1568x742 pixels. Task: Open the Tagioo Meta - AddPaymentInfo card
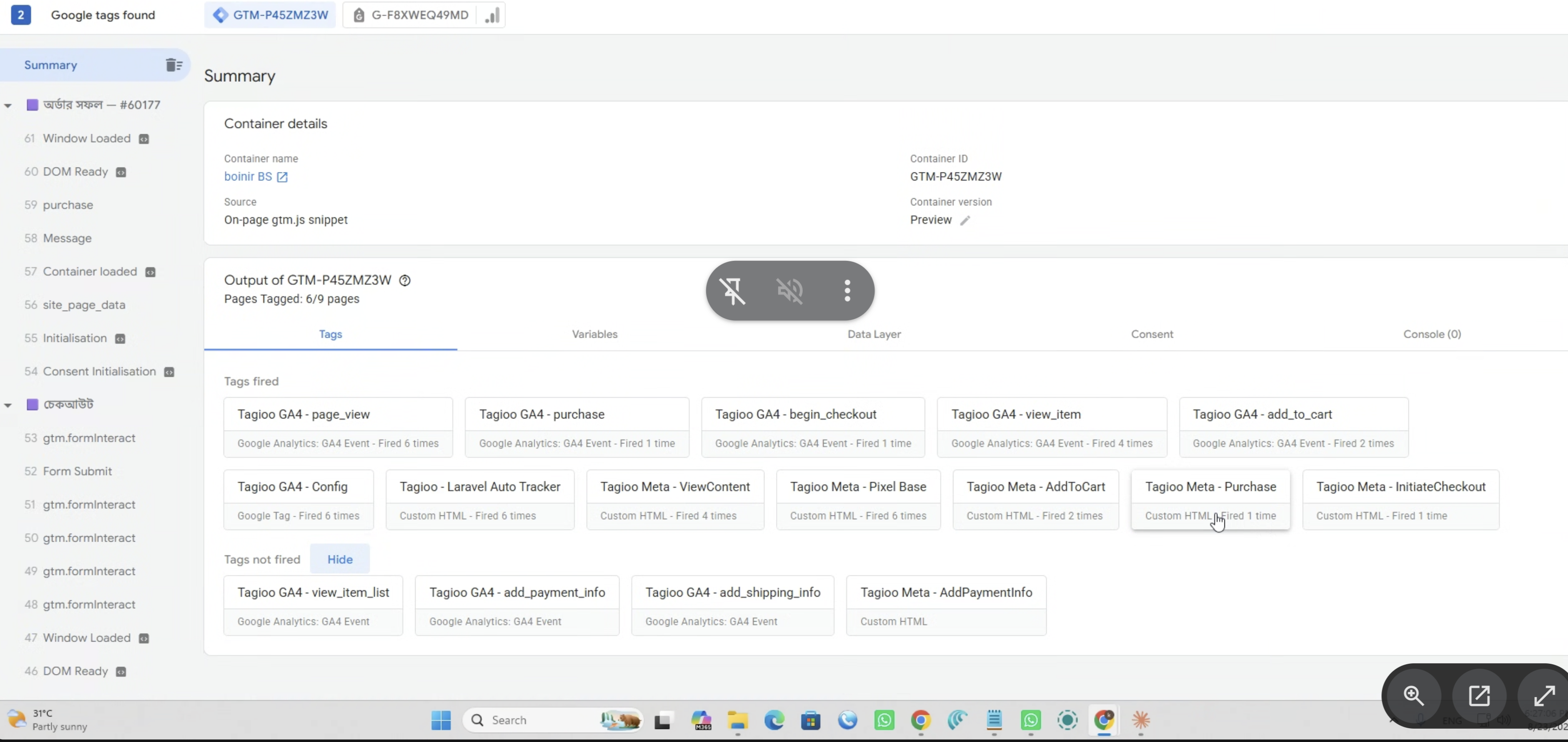coord(946,606)
